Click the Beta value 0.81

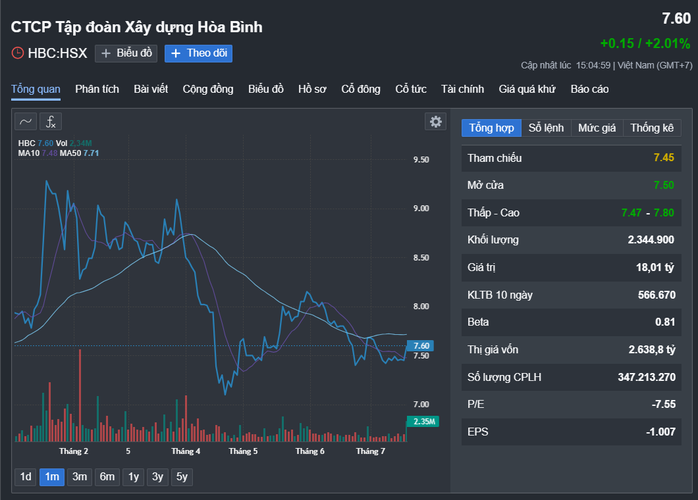pyautogui.click(x=665, y=322)
